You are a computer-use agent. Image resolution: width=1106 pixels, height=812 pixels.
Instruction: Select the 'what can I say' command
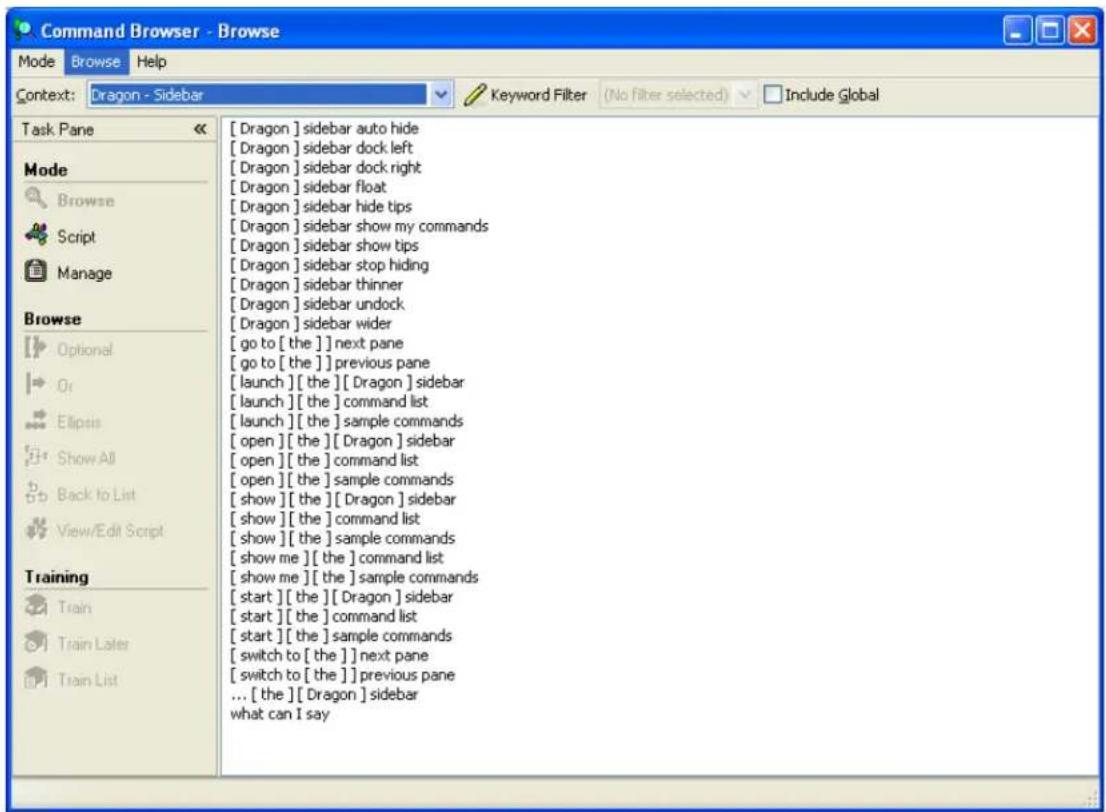[x=280, y=714]
